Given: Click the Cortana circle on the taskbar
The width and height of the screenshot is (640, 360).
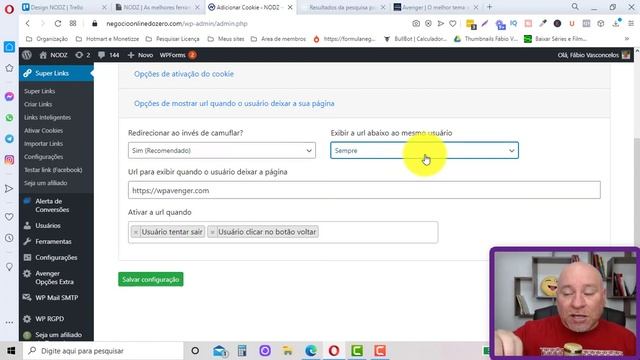Looking at the screenshot, I should (195, 351).
